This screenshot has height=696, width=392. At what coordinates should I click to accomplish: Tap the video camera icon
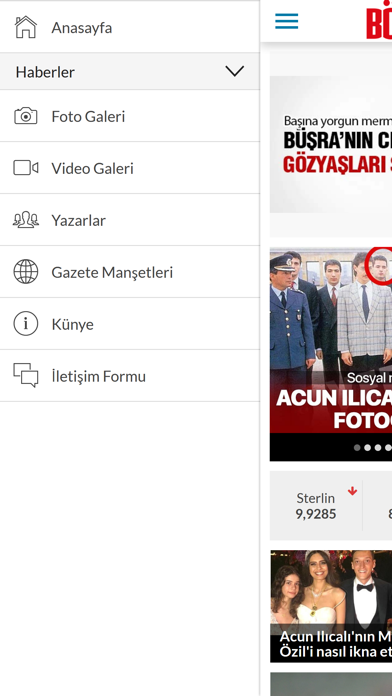pyautogui.click(x=26, y=168)
